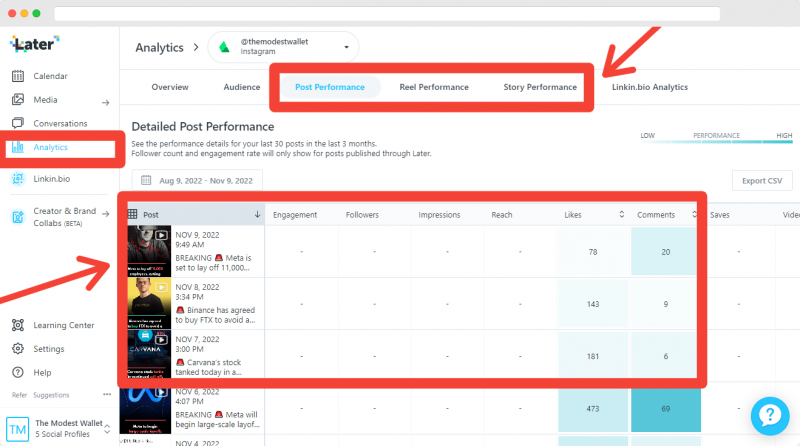Image resolution: width=800 pixels, height=446 pixels.
Task: Expand the Creator & Brand Collabs arrow
Action: [x=105, y=214]
